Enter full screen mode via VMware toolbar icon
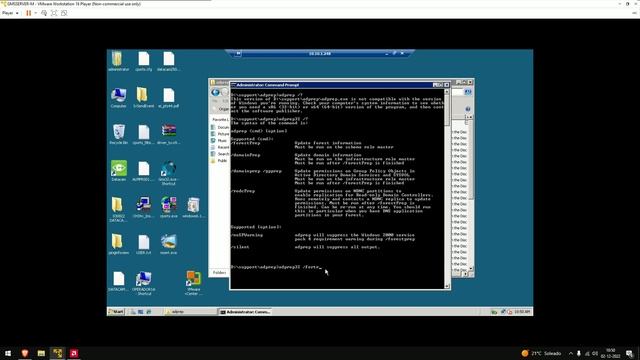This screenshot has height=360, width=640. point(54,13)
